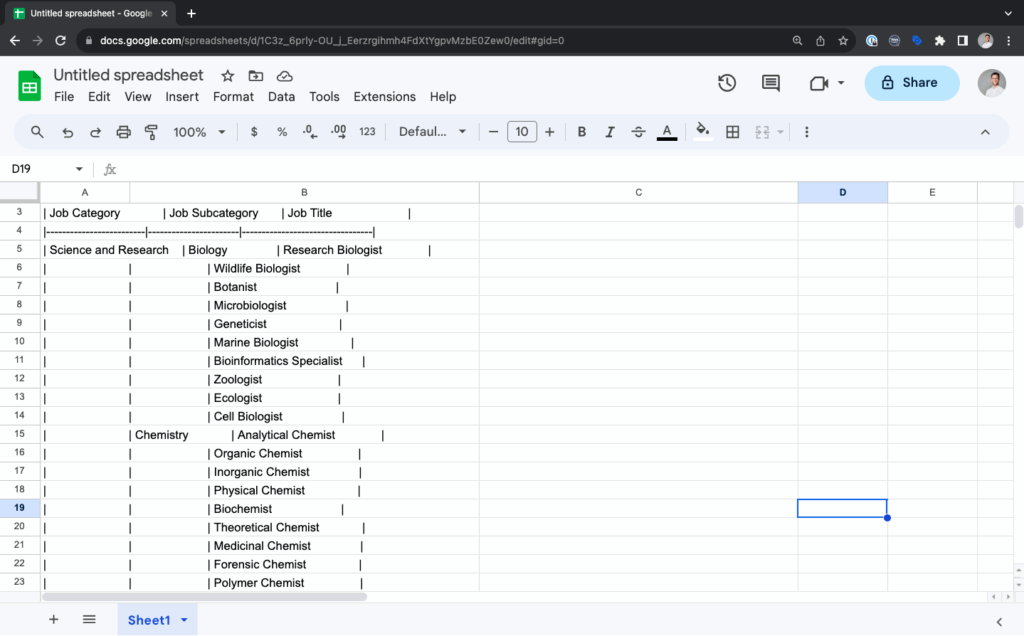
Task: Open Sheet1 tab options arrow
Action: pos(184,620)
